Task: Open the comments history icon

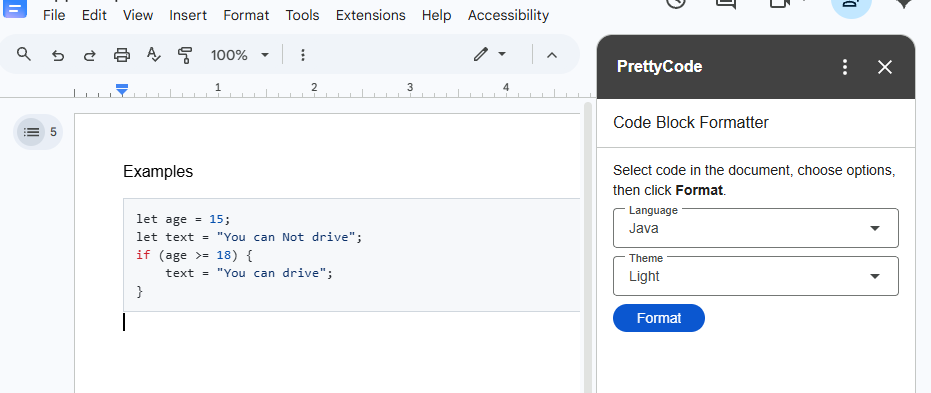Action: tap(726, 3)
